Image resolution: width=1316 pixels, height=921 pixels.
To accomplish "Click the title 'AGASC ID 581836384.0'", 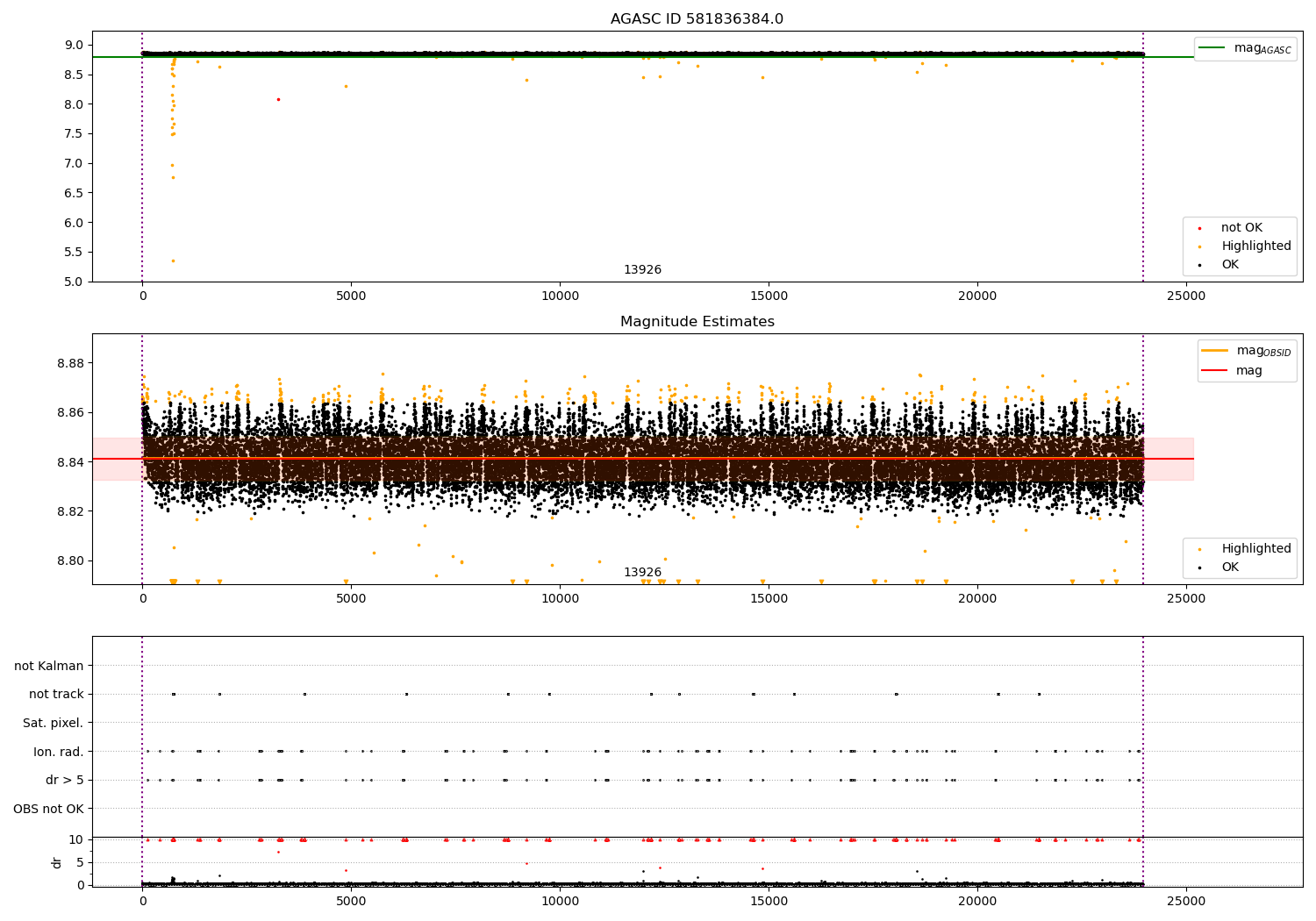I will point(697,19).
